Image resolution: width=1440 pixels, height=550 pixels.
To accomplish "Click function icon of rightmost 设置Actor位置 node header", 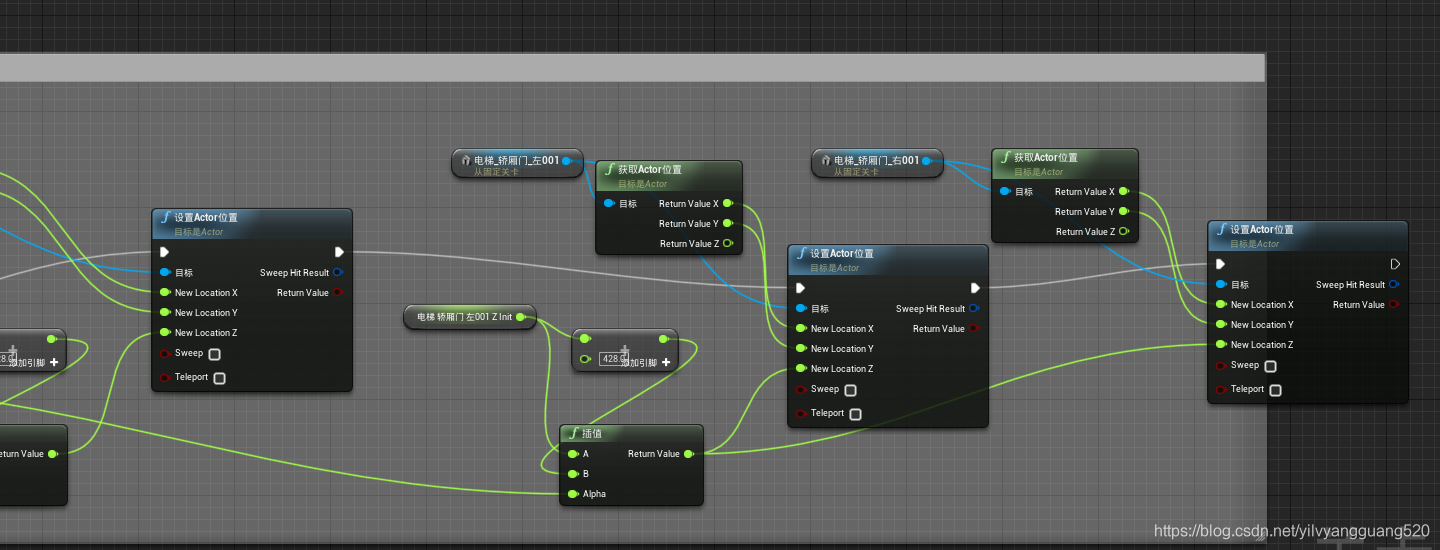I will pyautogui.click(x=1222, y=229).
